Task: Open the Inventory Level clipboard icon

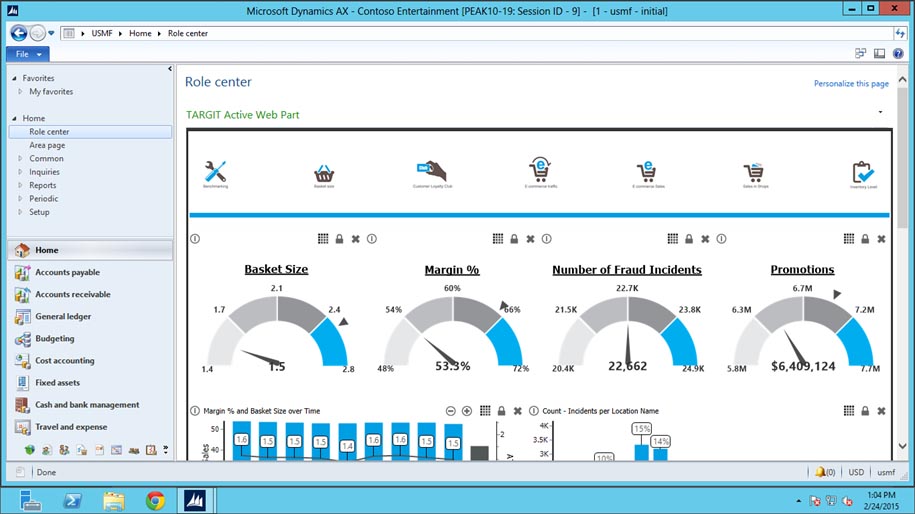Action: pos(863,172)
